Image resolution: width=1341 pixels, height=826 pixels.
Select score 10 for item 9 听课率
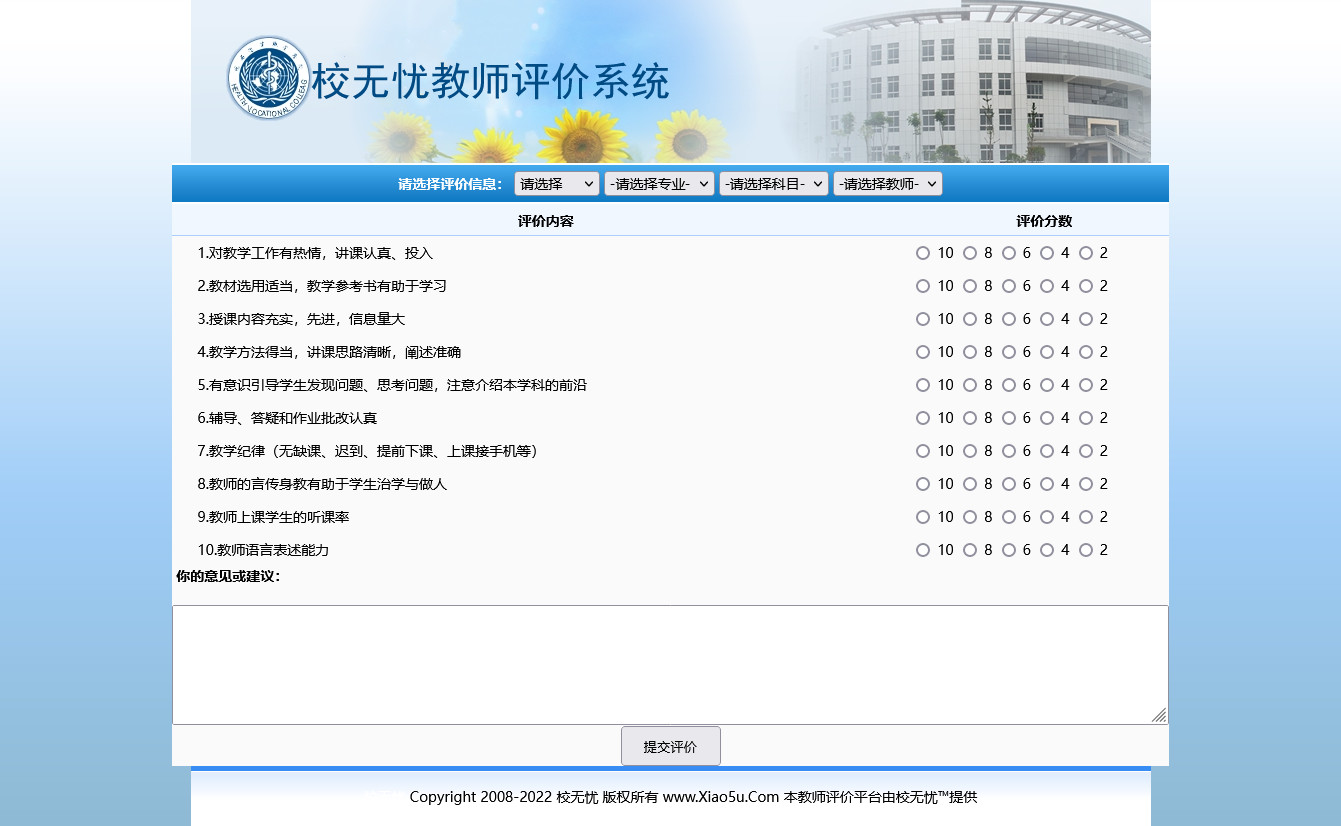(923, 517)
